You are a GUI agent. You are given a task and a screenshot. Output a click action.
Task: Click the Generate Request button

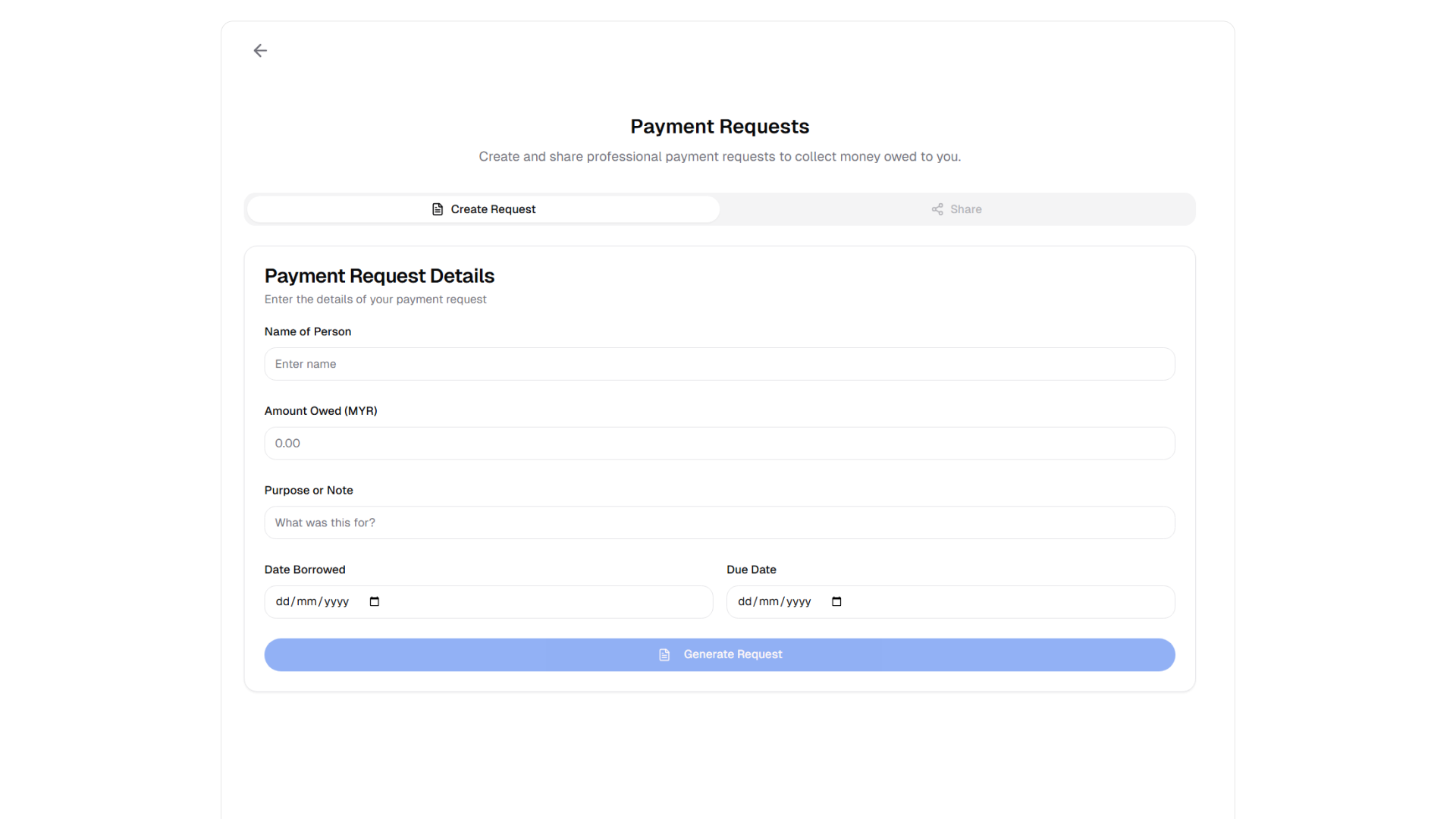[x=719, y=654]
